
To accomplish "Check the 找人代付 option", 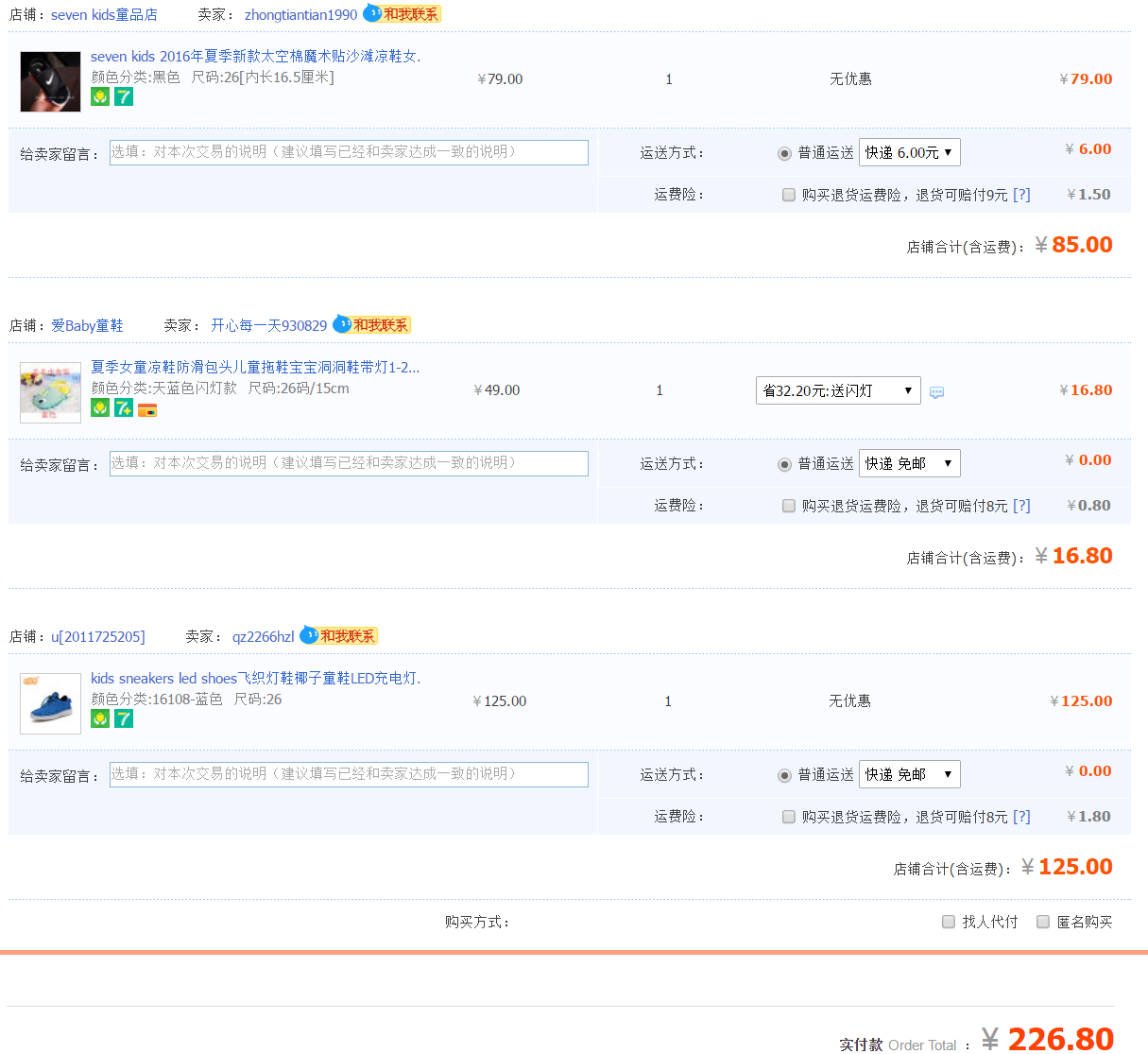I will [x=949, y=922].
